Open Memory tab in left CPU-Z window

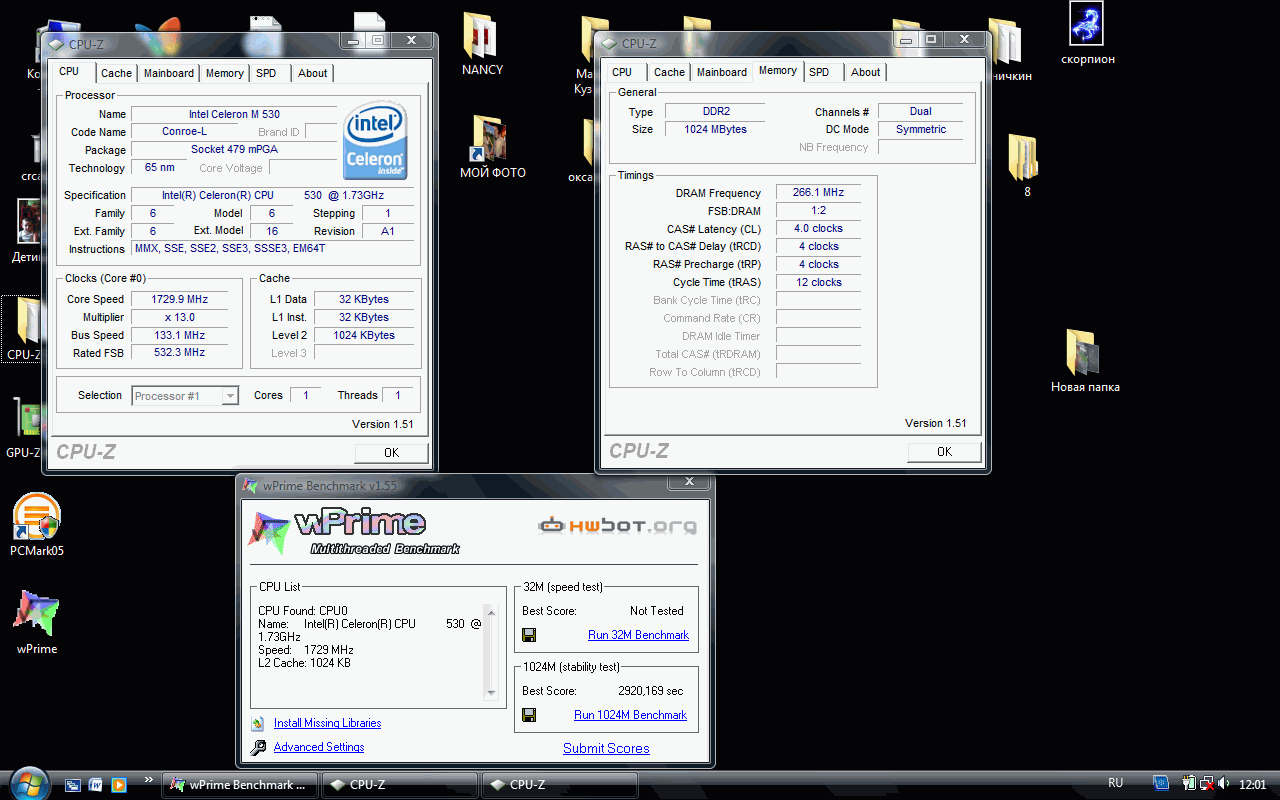(x=225, y=73)
